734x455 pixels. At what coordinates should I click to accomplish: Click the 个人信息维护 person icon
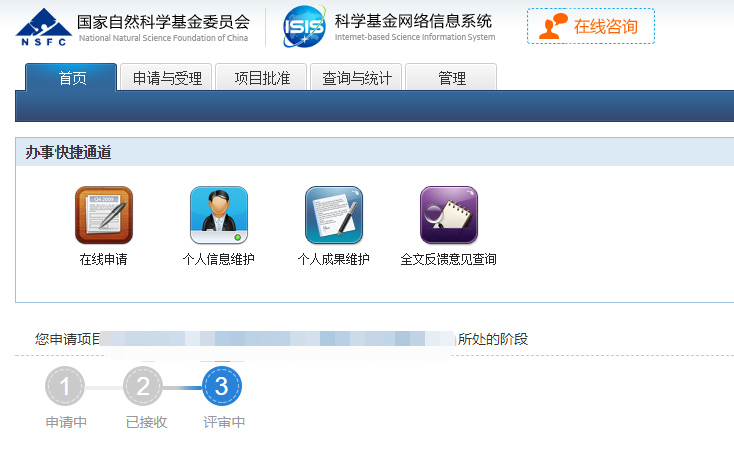(x=218, y=215)
